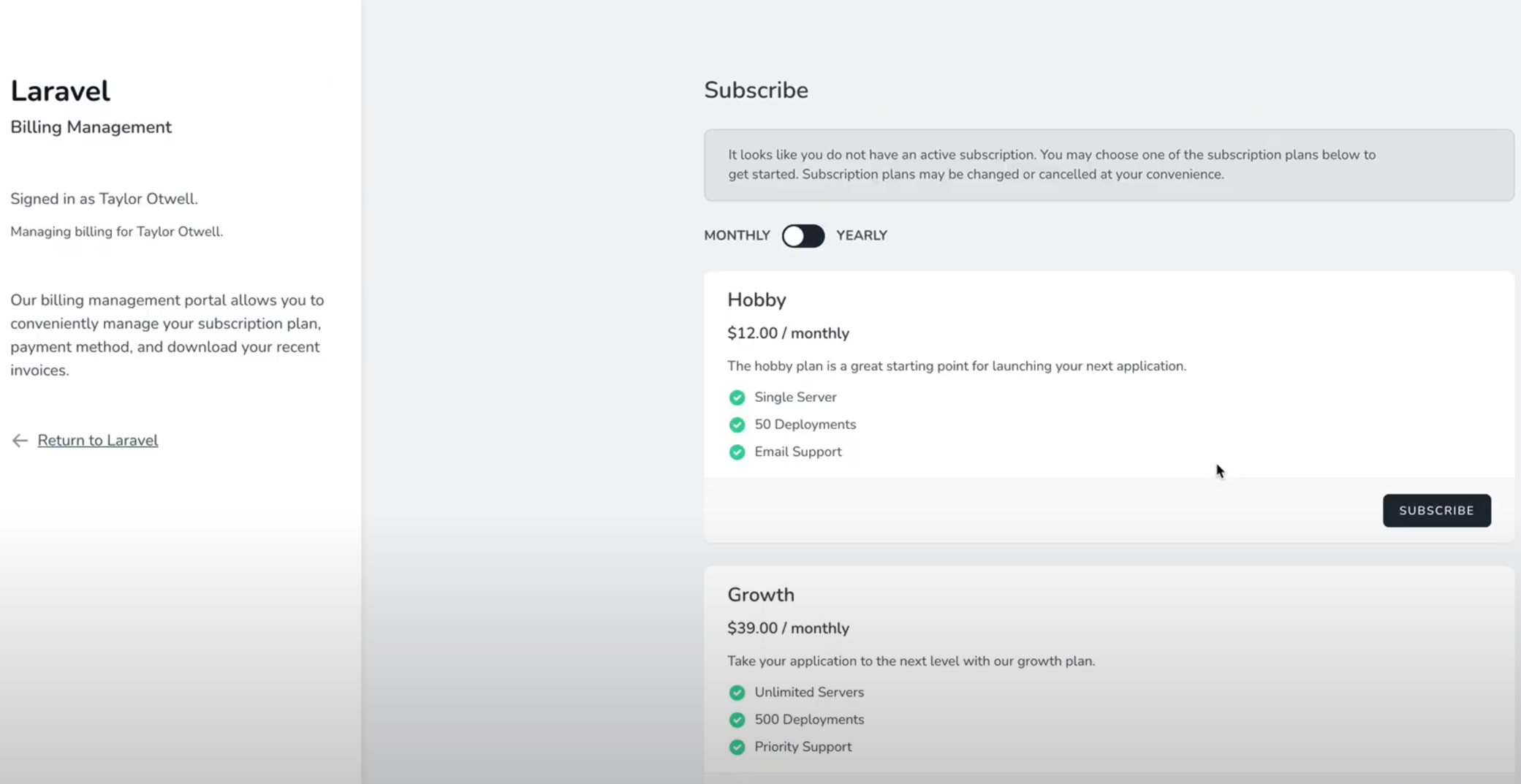Toggle the monthly/yearly billing switch
This screenshot has height=784, width=1521.
tap(803, 236)
